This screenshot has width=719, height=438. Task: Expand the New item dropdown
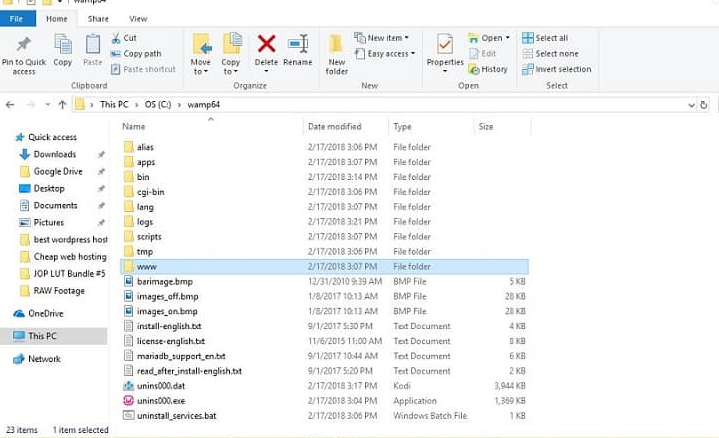[382, 38]
